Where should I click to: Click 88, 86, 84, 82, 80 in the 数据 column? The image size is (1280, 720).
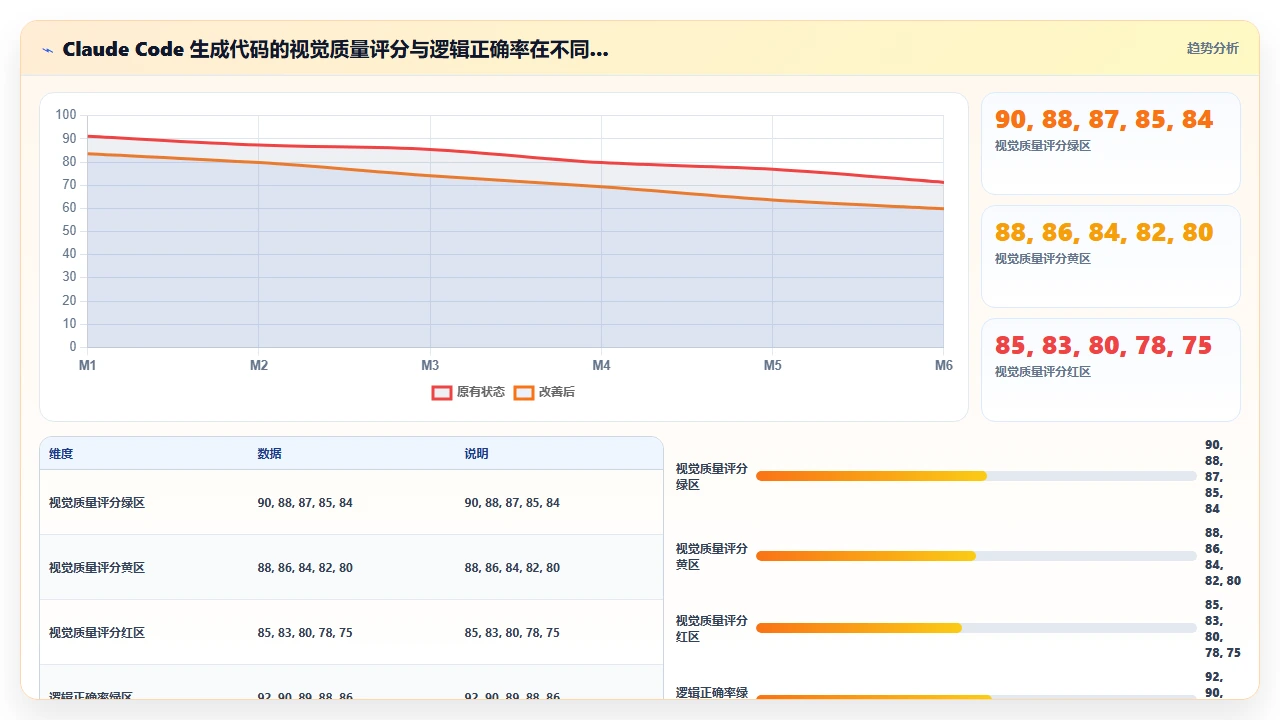click(x=305, y=568)
